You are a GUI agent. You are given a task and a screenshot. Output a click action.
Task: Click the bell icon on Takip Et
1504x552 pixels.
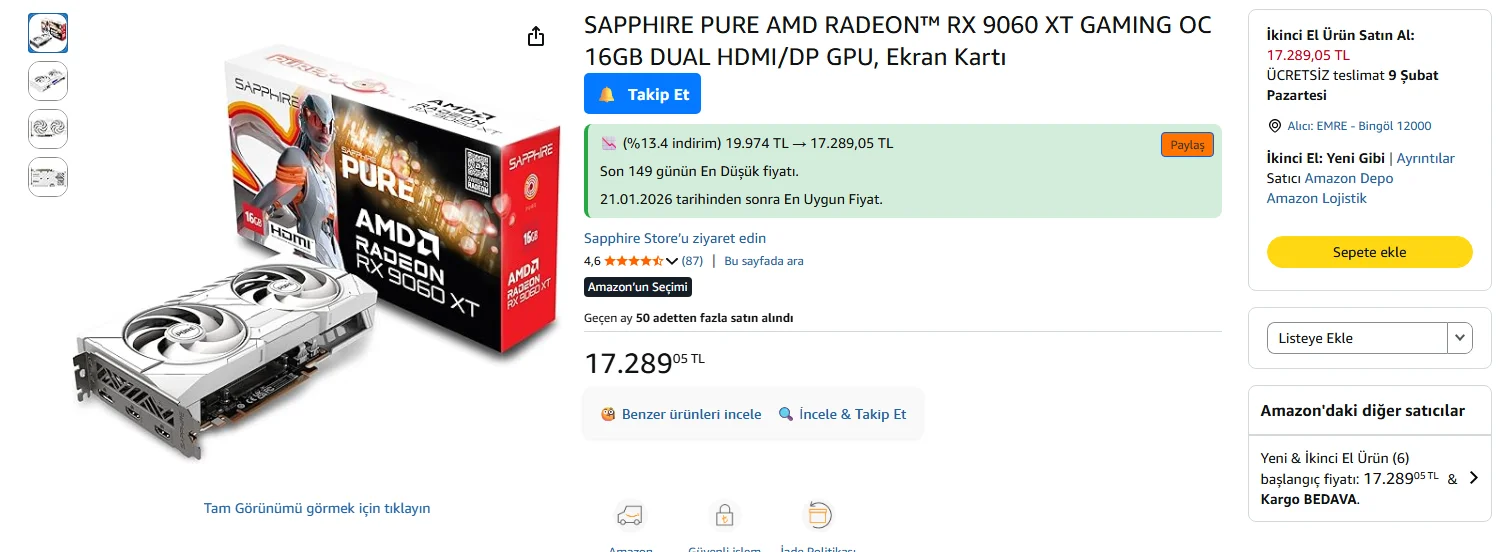click(x=607, y=94)
